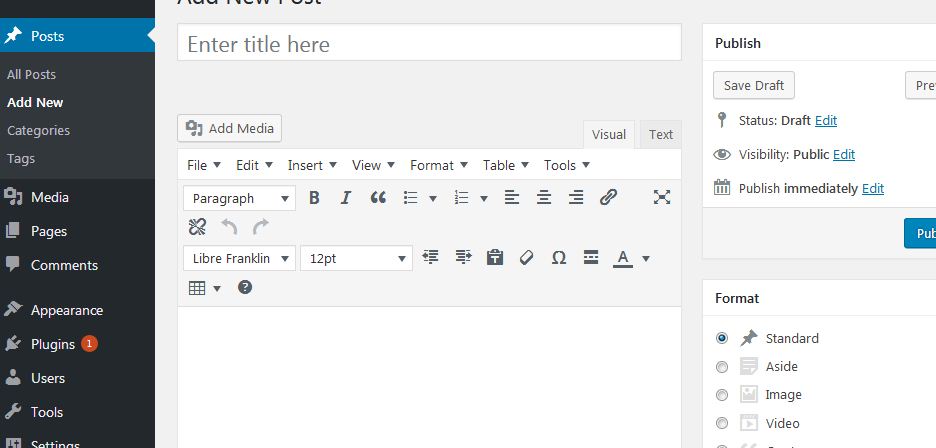Open Plugins with one update

click(x=53, y=345)
